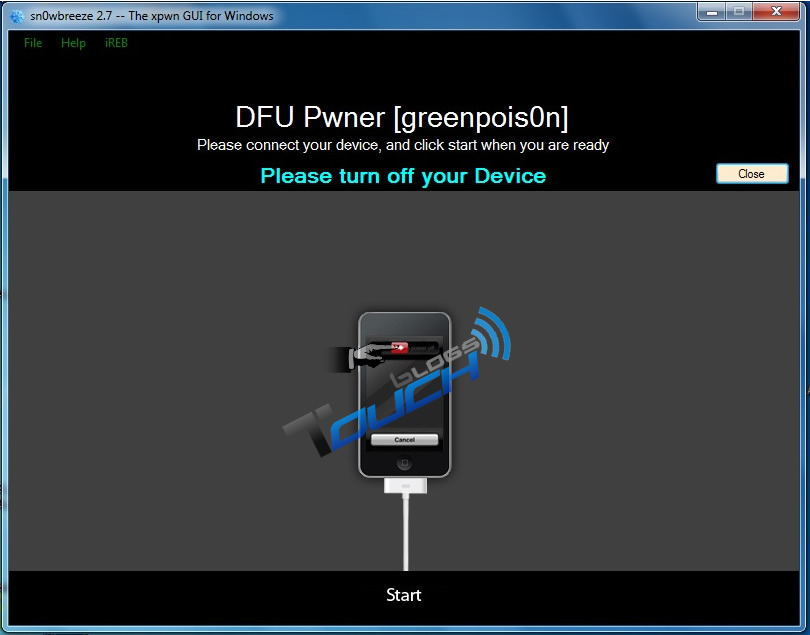This screenshot has width=810, height=635.
Task: Open the Help menu
Action: point(73,43)
